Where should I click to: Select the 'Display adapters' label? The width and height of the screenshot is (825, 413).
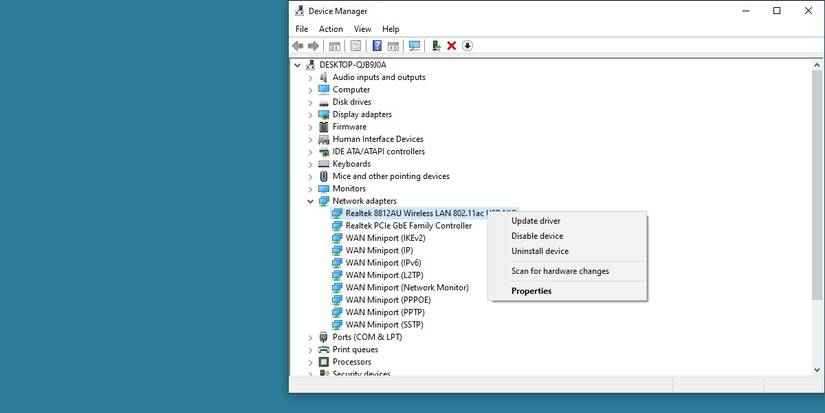click(362, 115)
